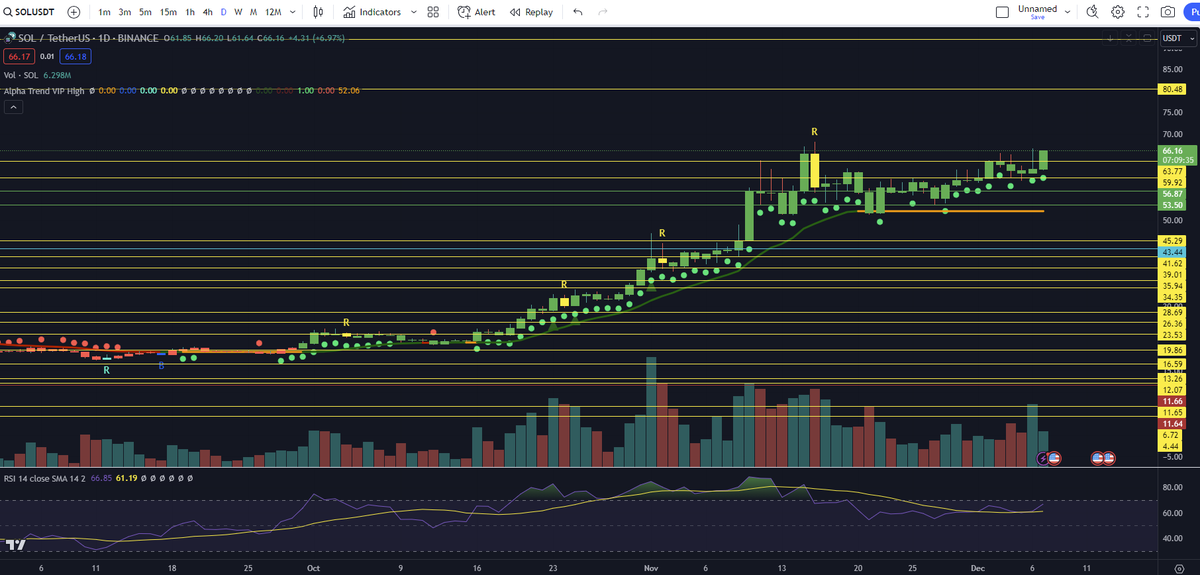
Task: Click the redo arrow
Action: [602, 12]
